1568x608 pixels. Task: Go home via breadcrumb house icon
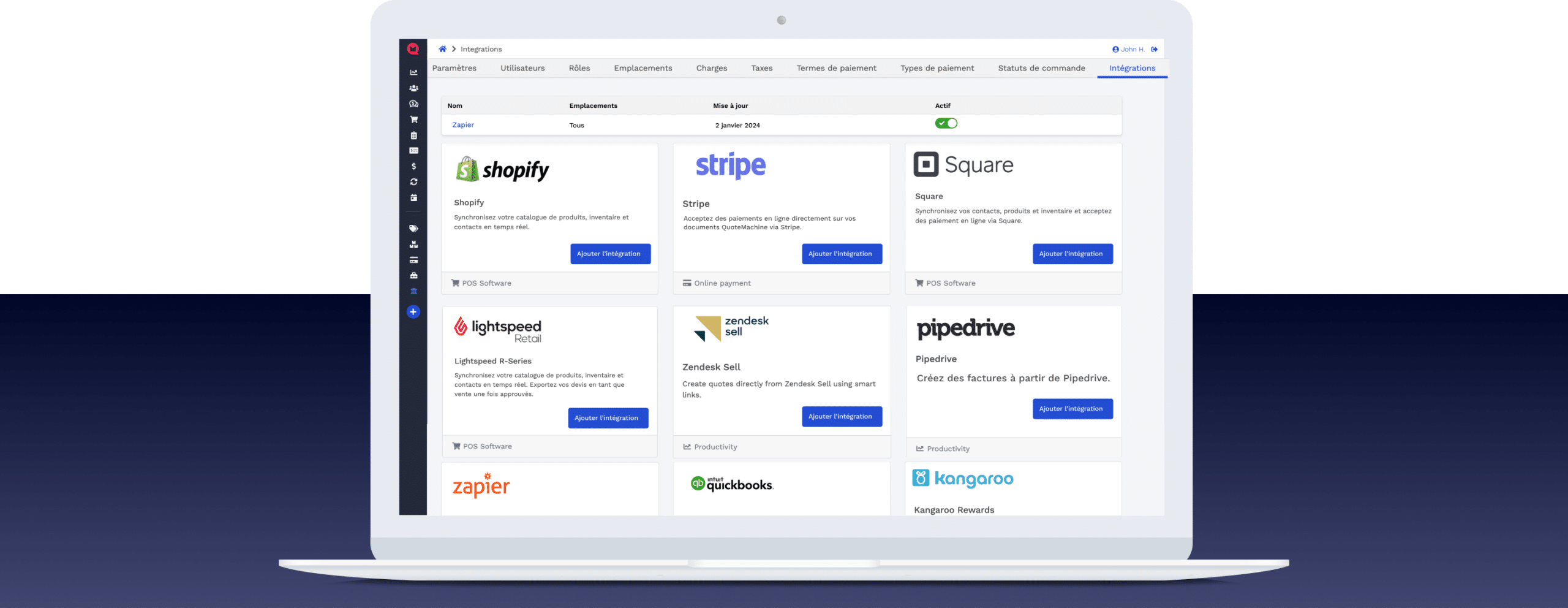[x=442, y=49]
